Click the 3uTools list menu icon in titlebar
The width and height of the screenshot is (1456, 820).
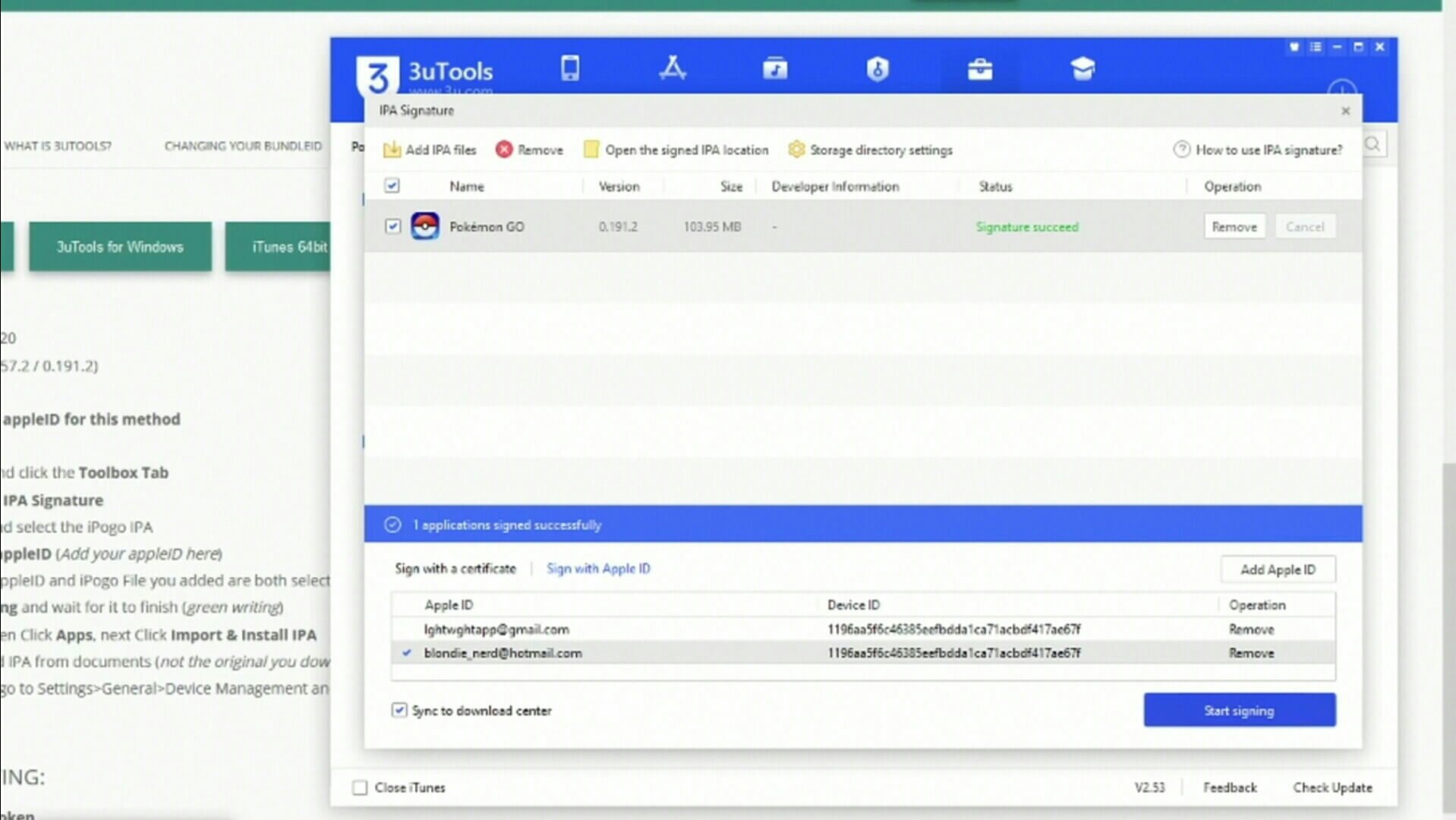1316,47
